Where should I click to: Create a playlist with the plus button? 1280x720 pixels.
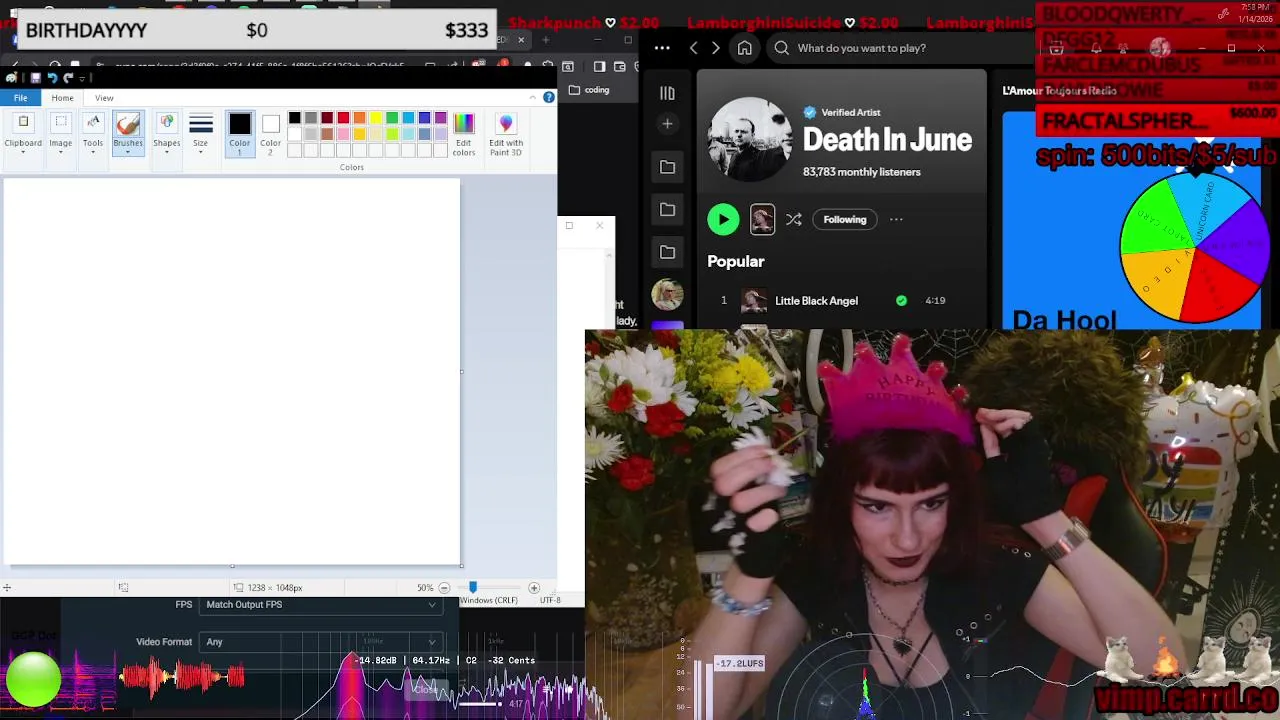pos(667,124)
